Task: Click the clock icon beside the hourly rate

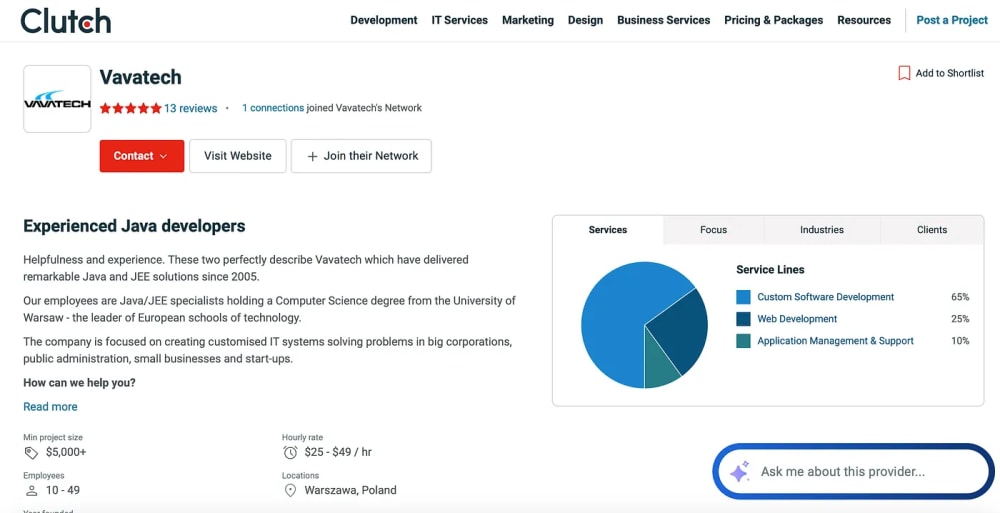Action: pos(290,453)
